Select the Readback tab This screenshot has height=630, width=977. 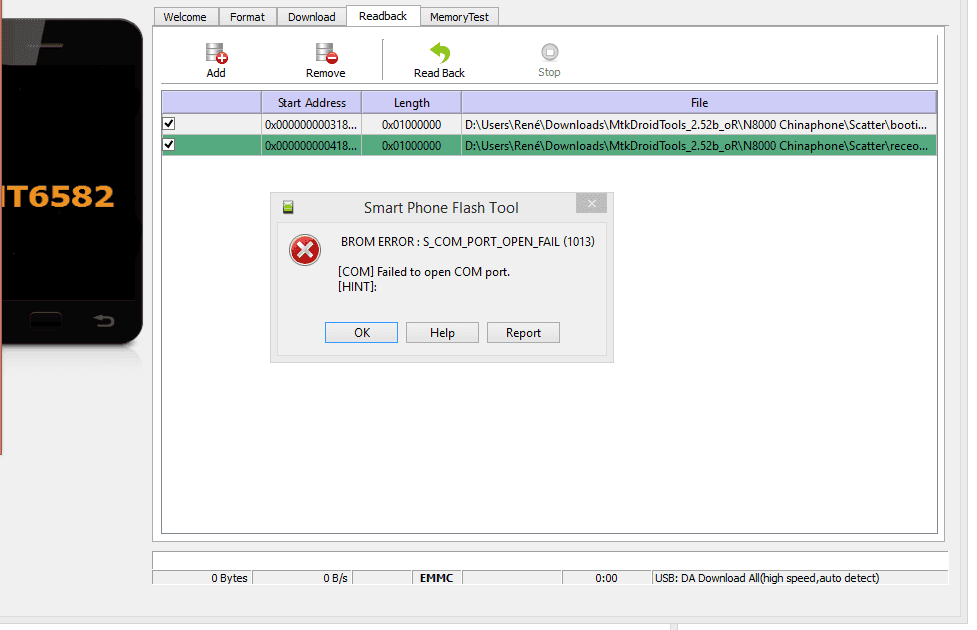[x=383, y=16]
